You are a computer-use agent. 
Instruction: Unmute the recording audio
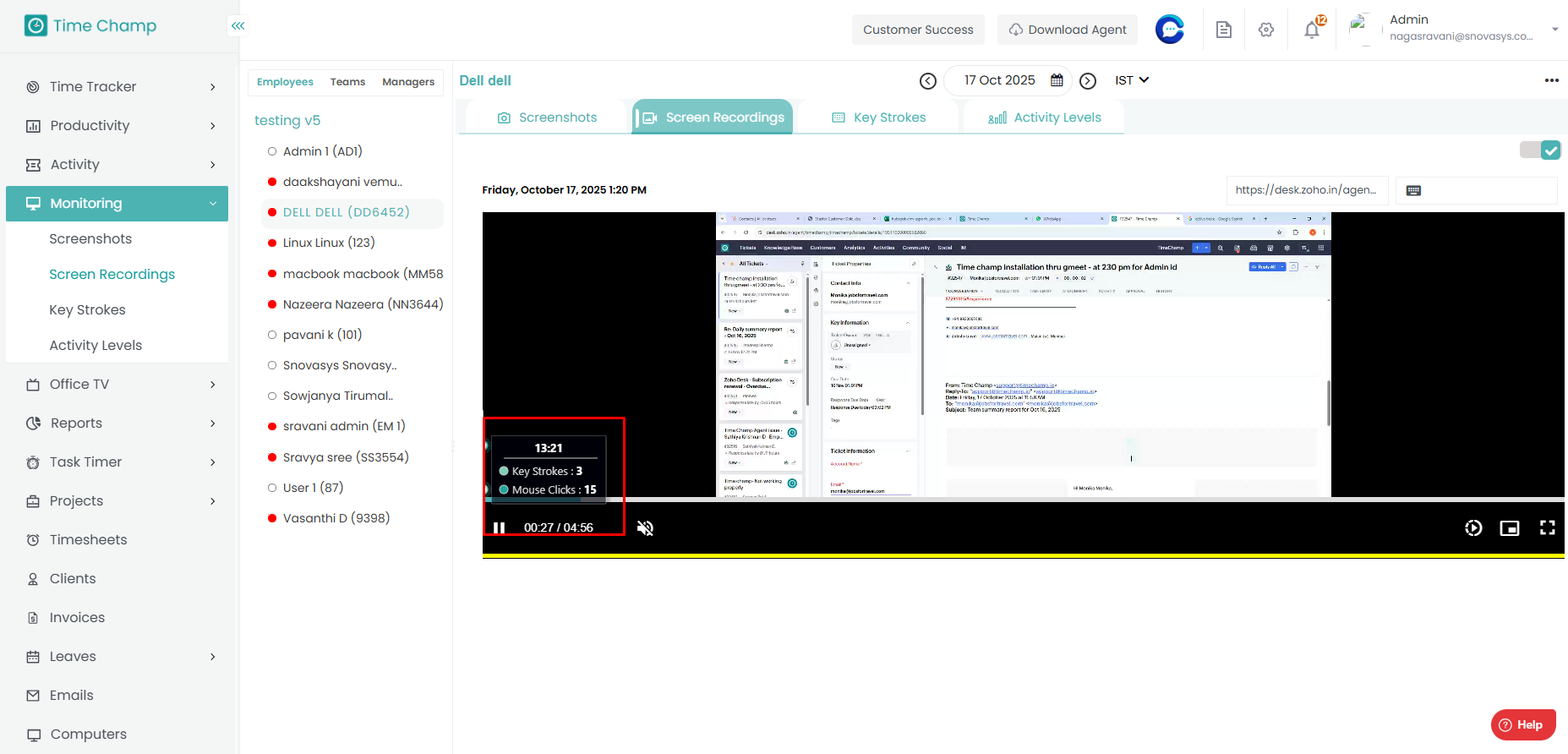[x=645, y=528]
